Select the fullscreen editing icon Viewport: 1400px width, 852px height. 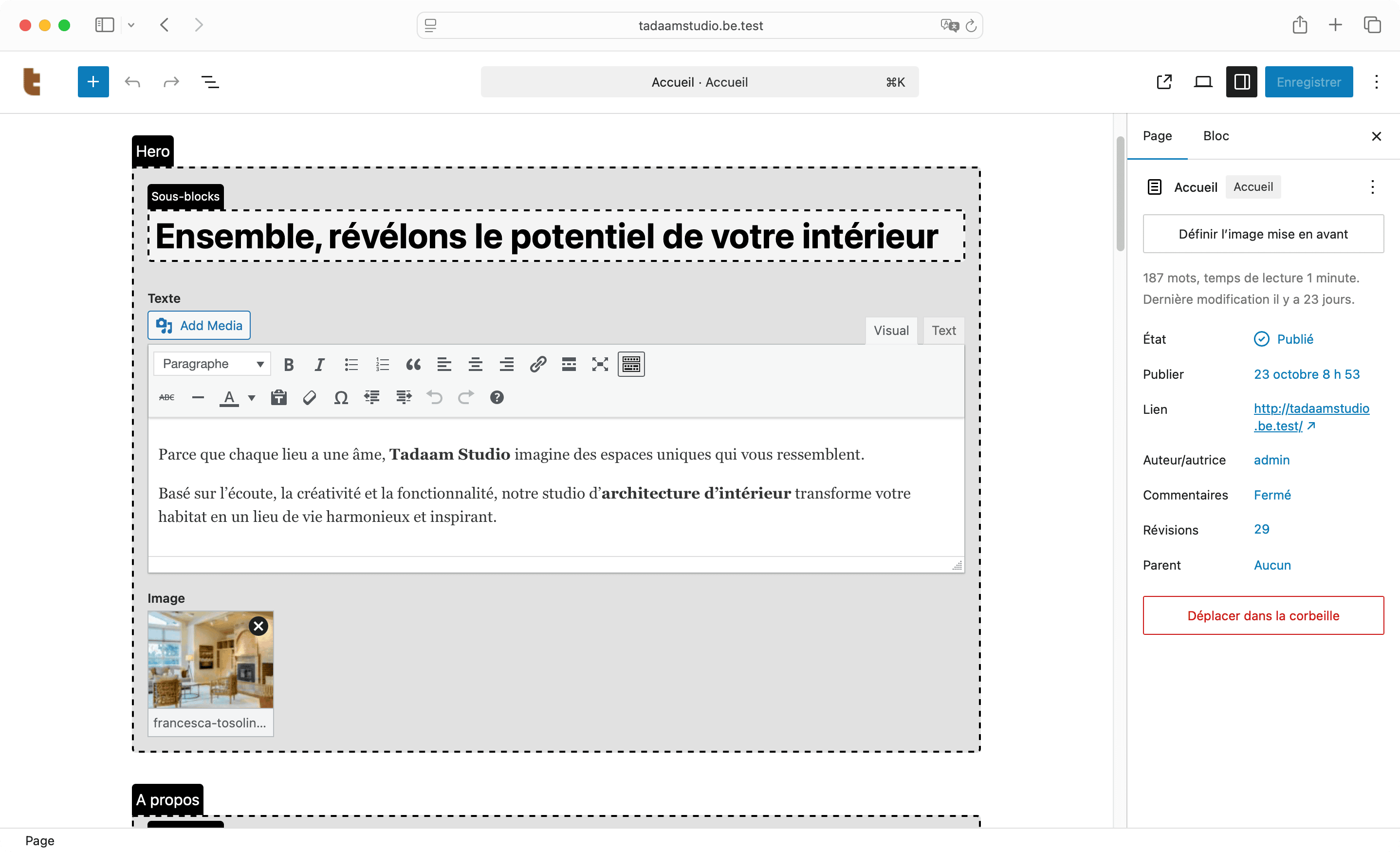pyautogui.click(x=599, y=364)
